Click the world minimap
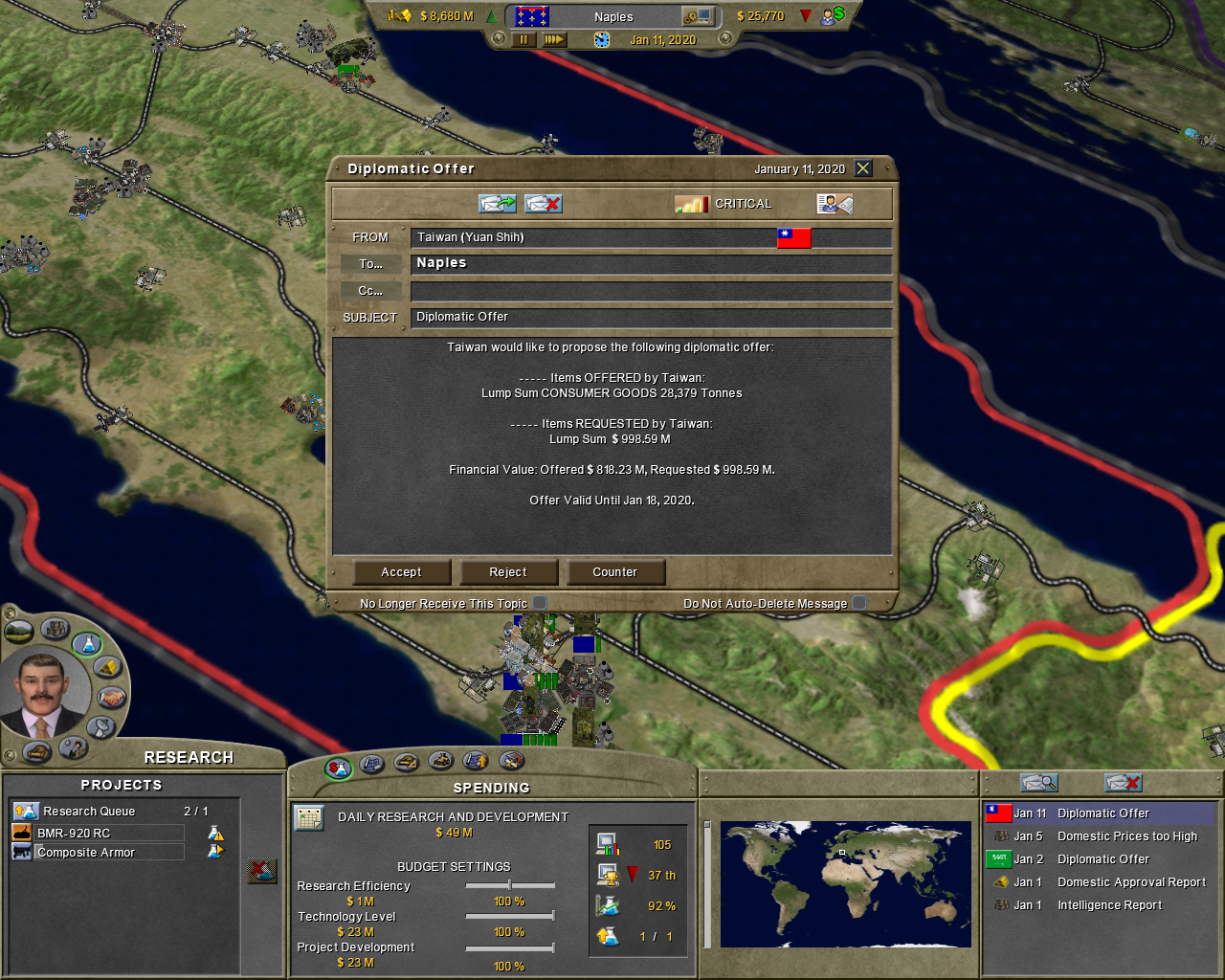The height and width of the screenshot is (980, 1225). (x=845, y=884)
